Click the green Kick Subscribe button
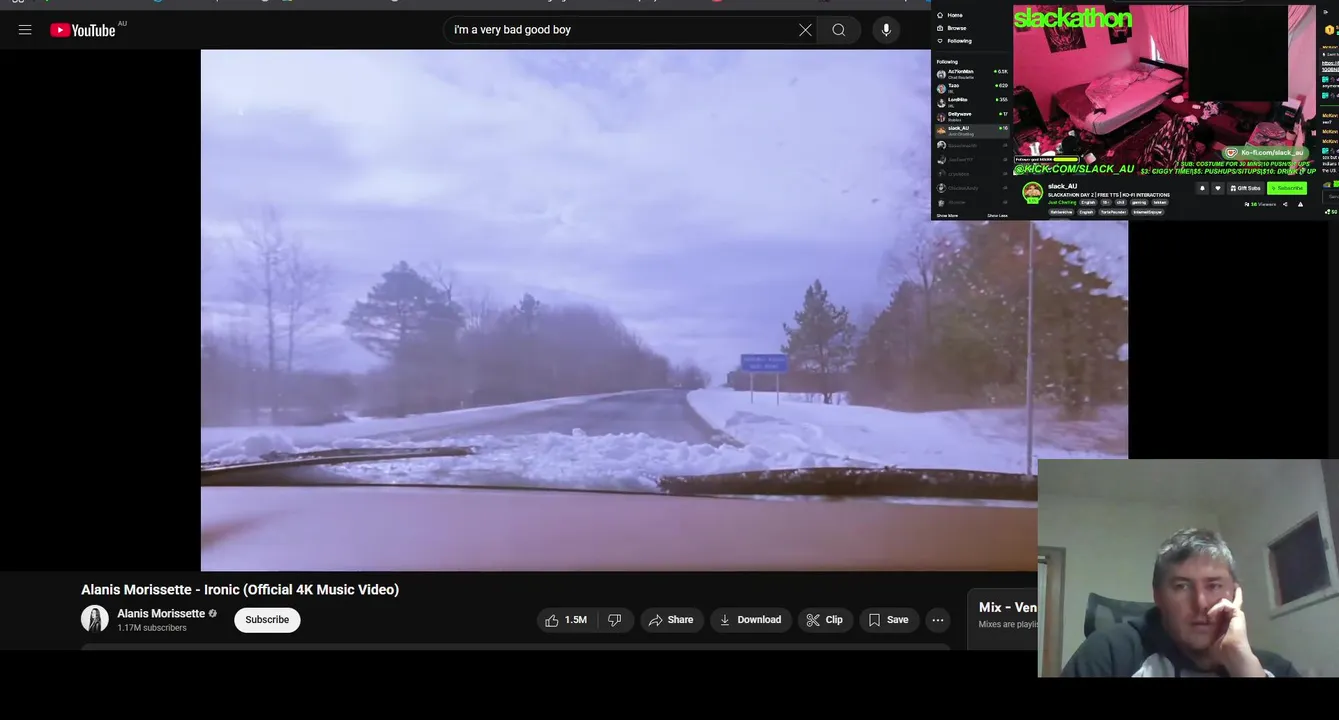The width and height of the screenshot is (1339, 720). [x=1287, y=188]
